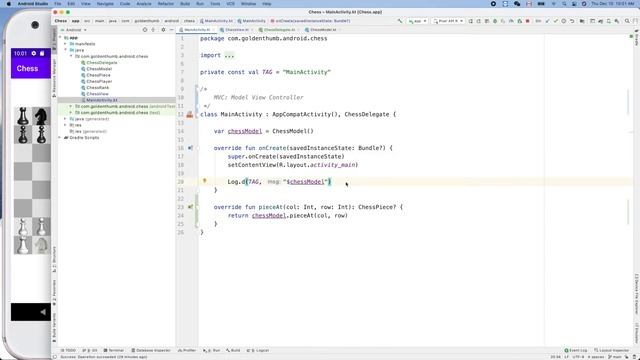
Task: Open the Build tool window
Action: 233,350
